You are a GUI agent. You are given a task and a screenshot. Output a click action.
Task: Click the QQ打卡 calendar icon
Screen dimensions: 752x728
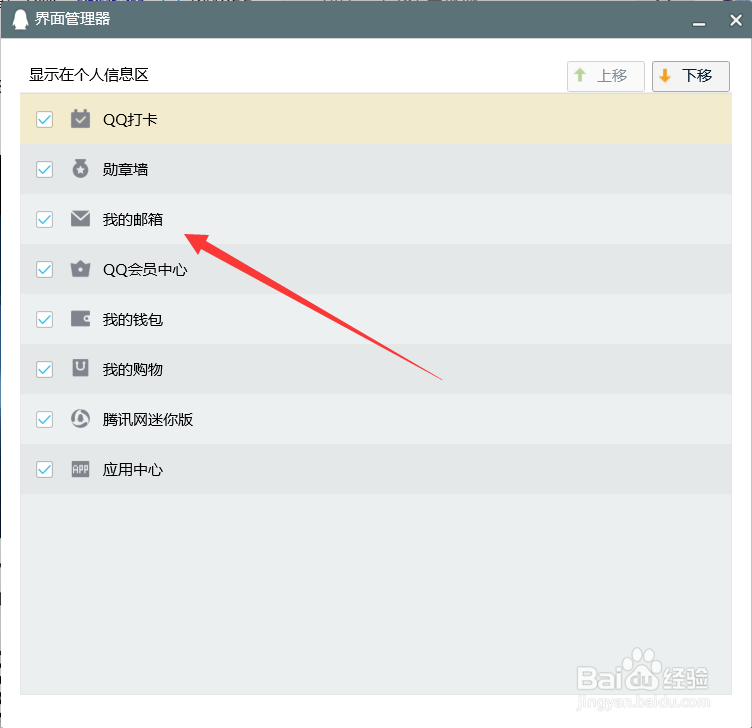click(x=80, y=119)
